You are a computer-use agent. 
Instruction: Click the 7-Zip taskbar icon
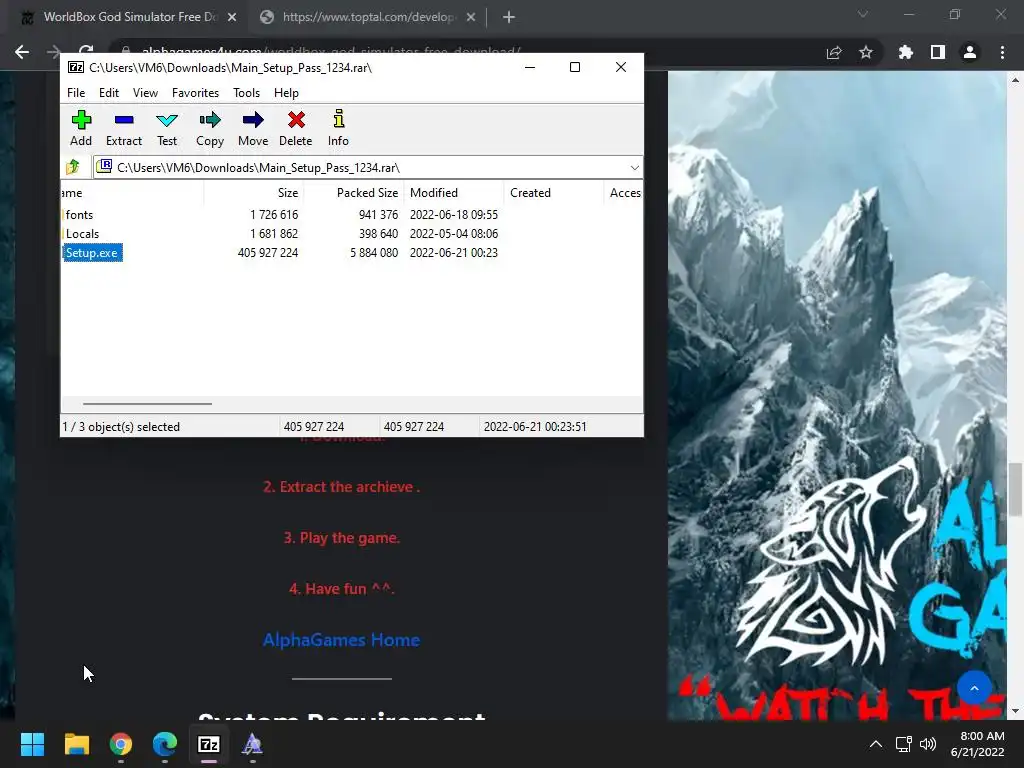tap(209, 744)
